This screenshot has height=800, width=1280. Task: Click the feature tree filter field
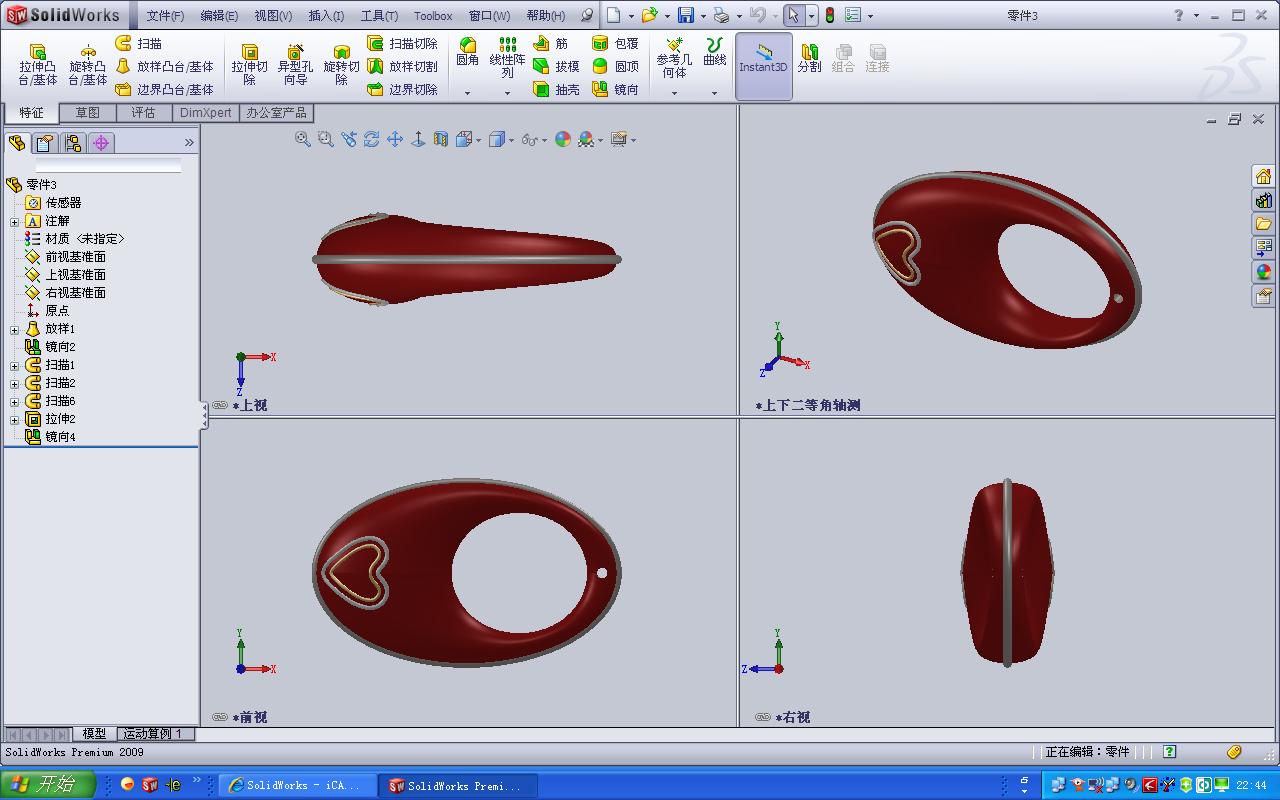108,165
